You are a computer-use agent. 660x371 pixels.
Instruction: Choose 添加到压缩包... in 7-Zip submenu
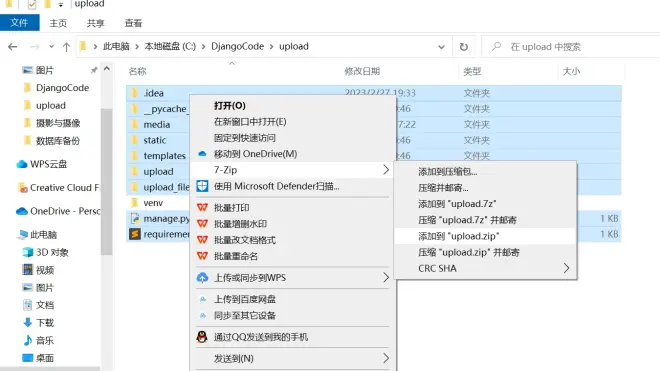coord(447,171)
